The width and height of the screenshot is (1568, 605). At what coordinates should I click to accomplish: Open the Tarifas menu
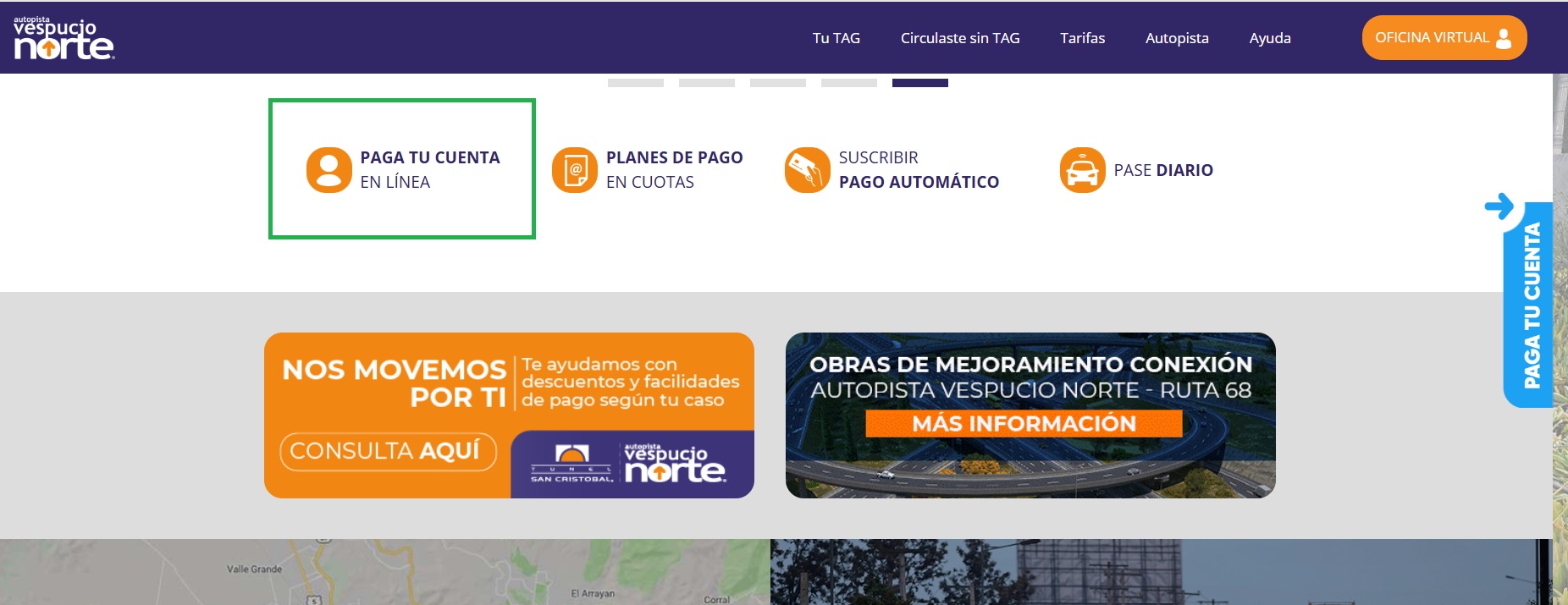tap(1082, 38)
